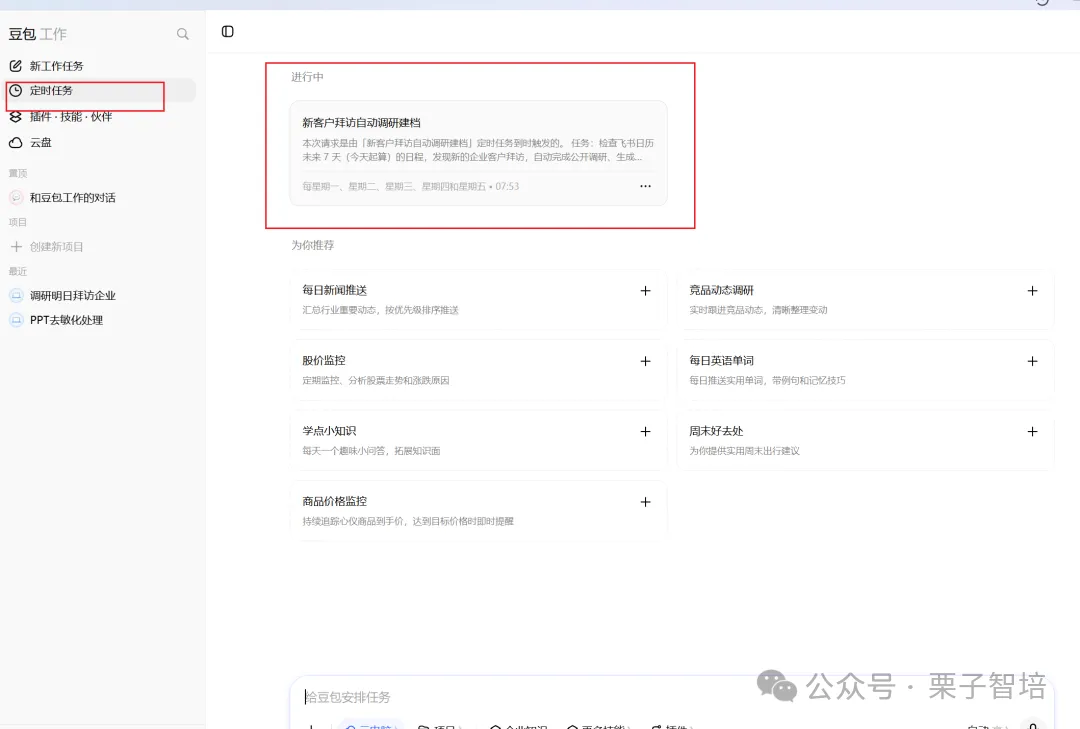Screen dimensions: 1080x729
Task: Add the 竞品动态调研 task with its plus
Action: tap(1032, 291)
